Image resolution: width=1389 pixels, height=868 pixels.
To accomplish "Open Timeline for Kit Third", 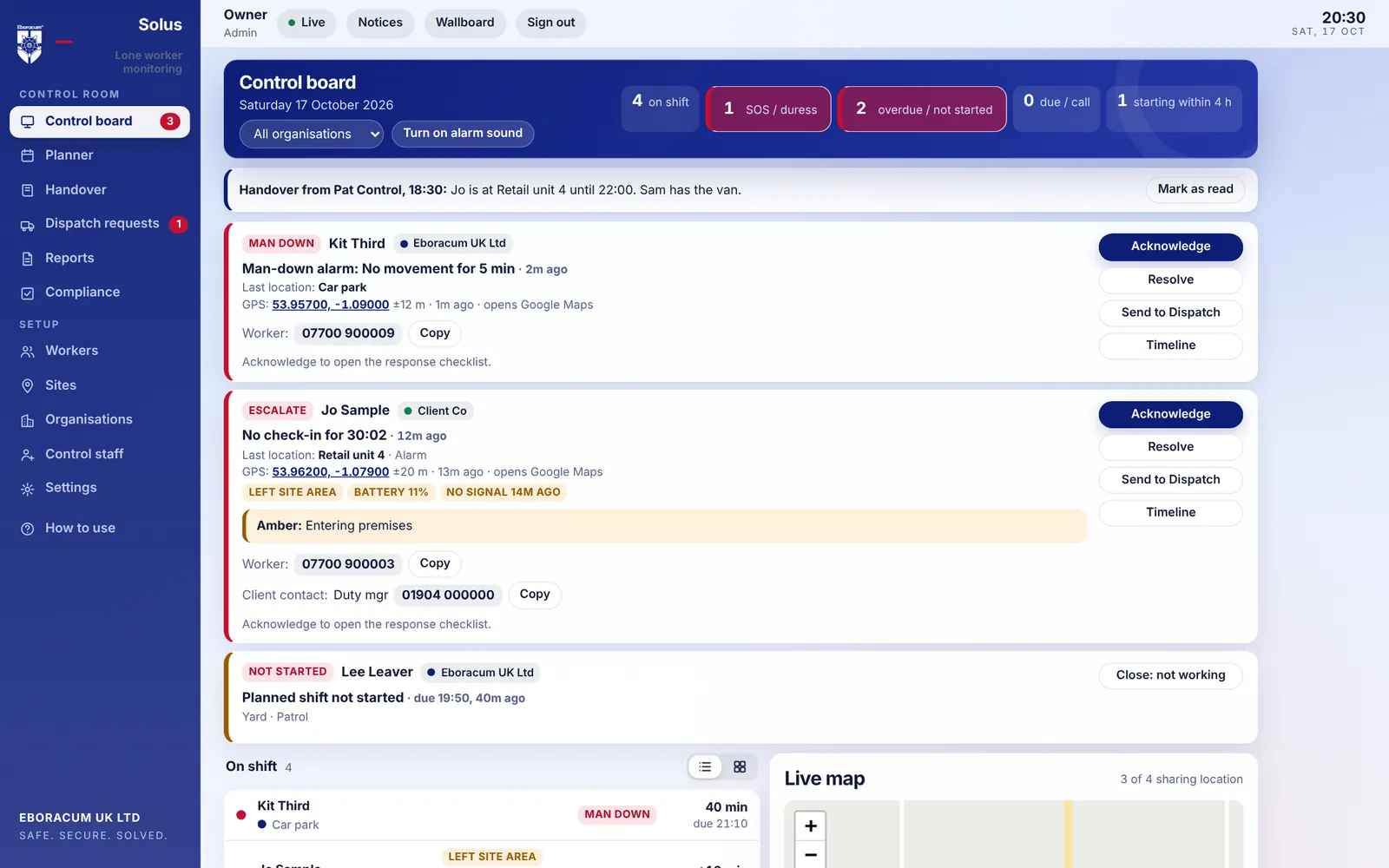I will pyautogui.click(x=1170, y=345).
